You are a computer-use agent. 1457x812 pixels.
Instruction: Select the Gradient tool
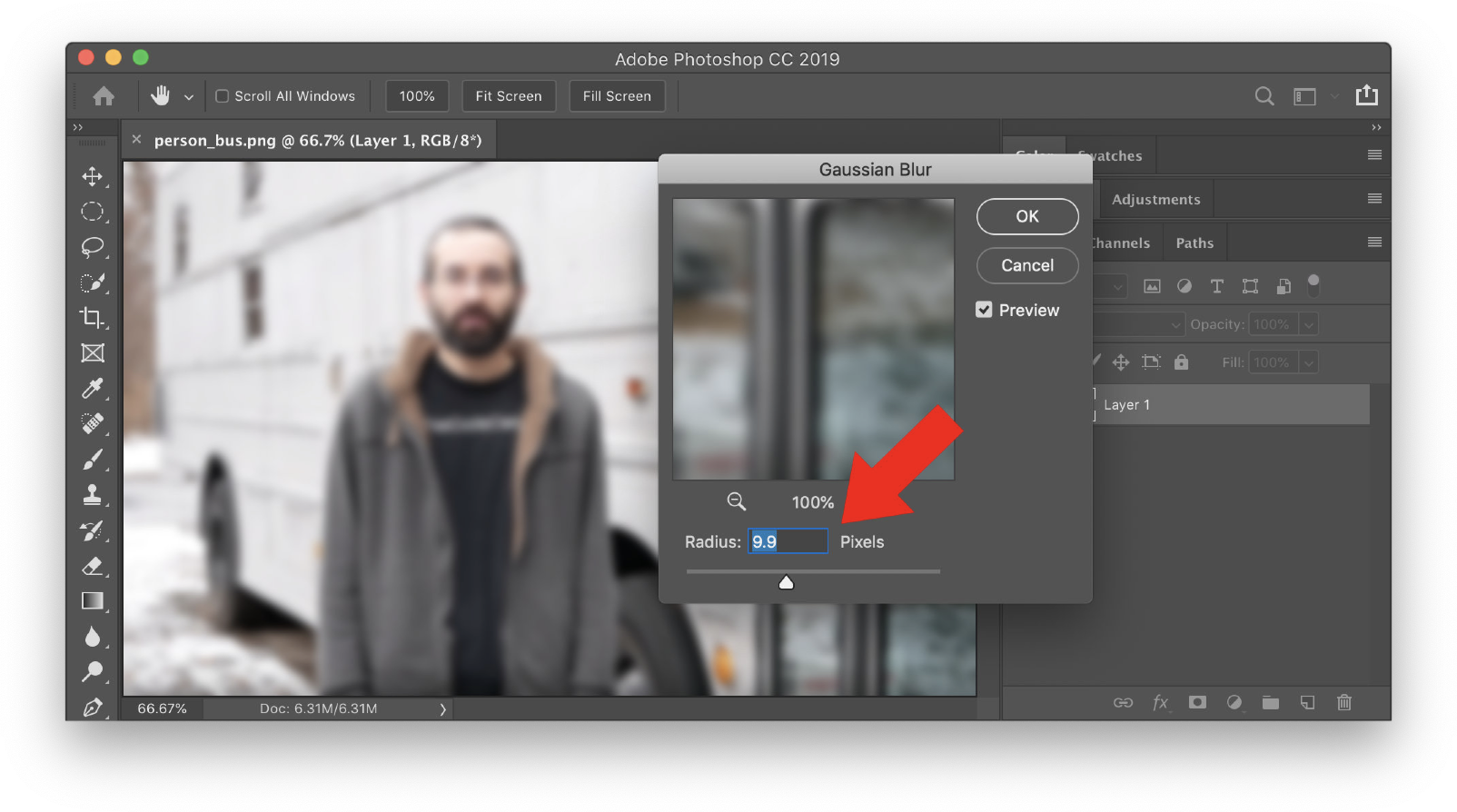coord(92,601)
